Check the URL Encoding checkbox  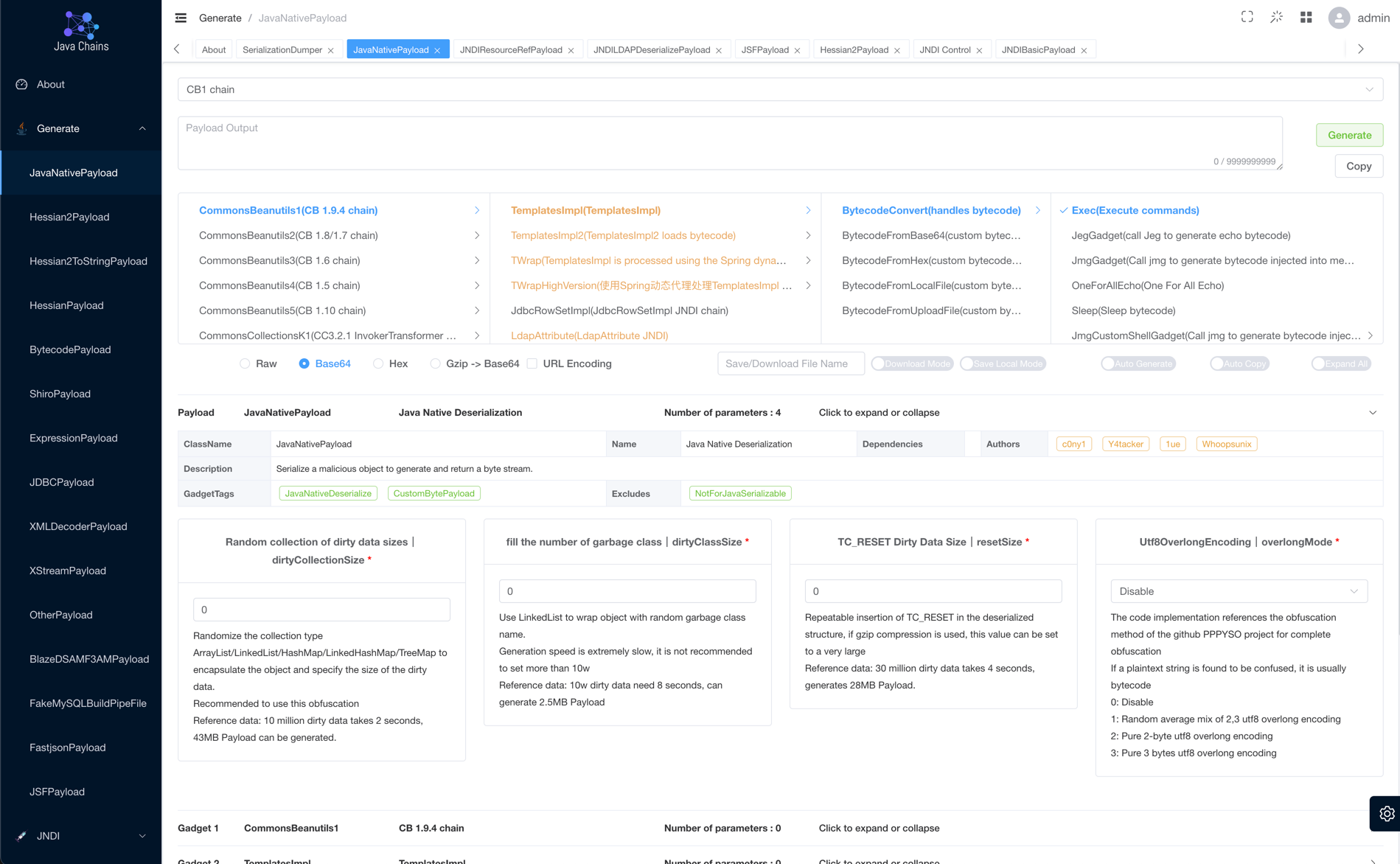[x=532, y=363]
